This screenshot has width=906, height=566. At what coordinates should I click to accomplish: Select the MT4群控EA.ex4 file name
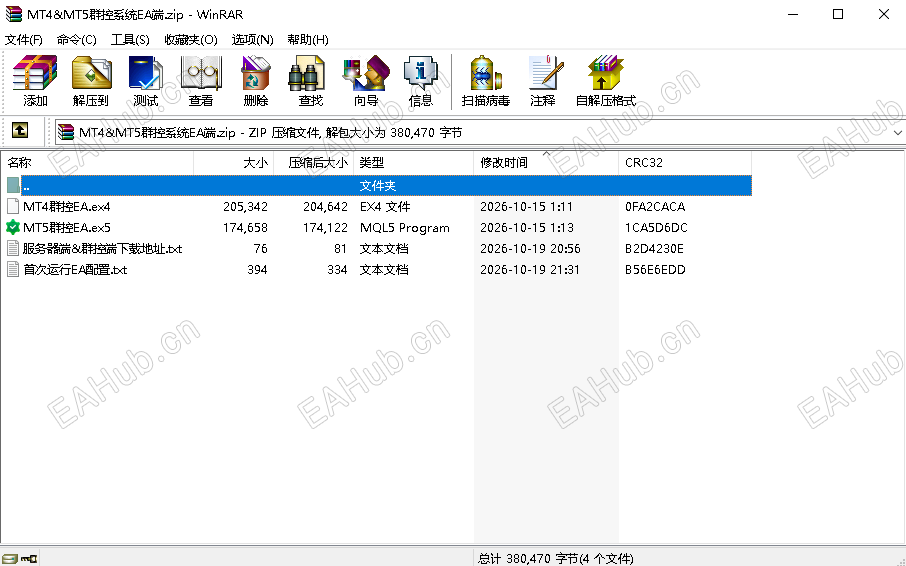click(66, 206)
